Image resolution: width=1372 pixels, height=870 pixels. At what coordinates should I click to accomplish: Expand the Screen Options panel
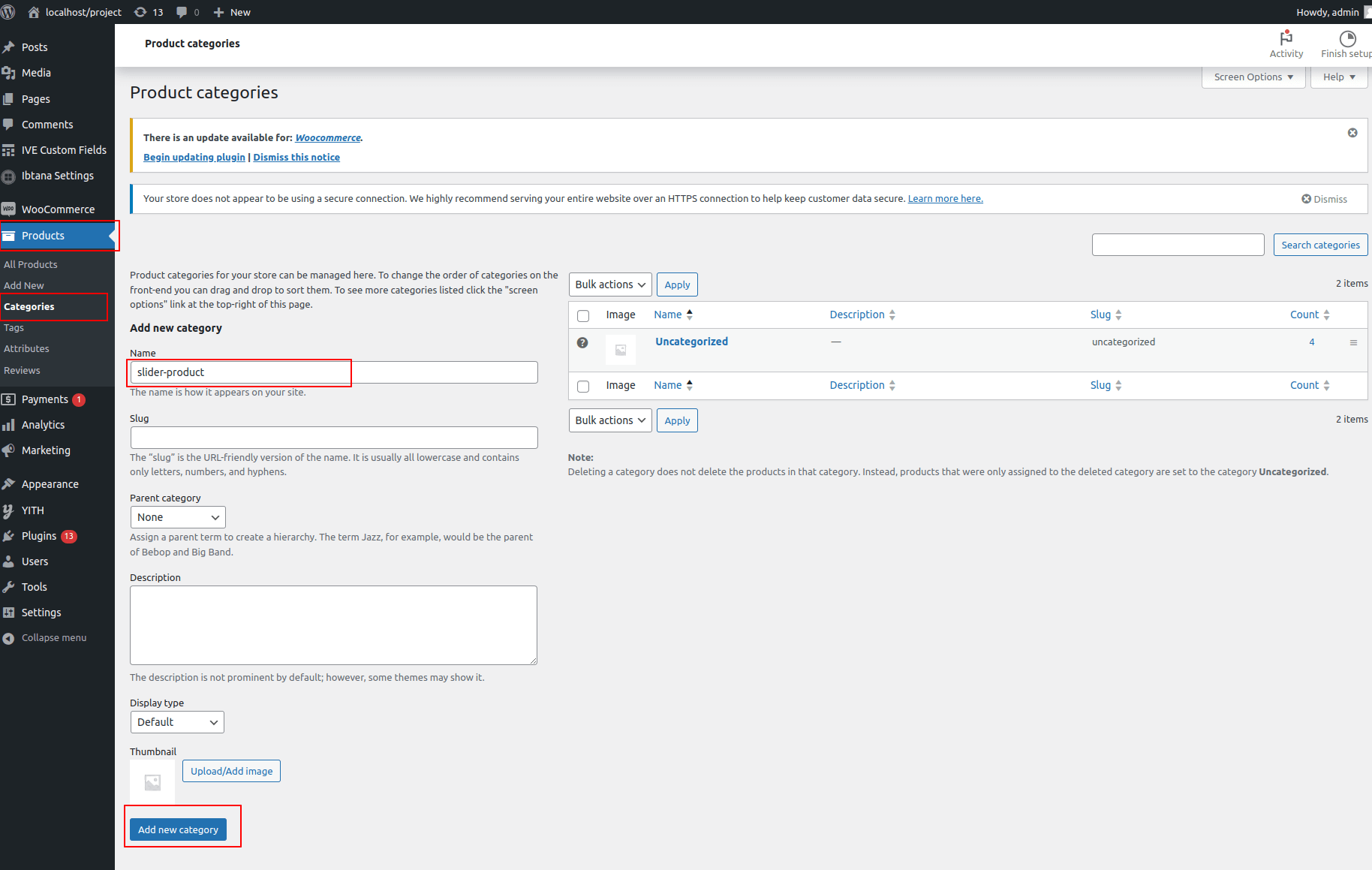[1253, 77]
